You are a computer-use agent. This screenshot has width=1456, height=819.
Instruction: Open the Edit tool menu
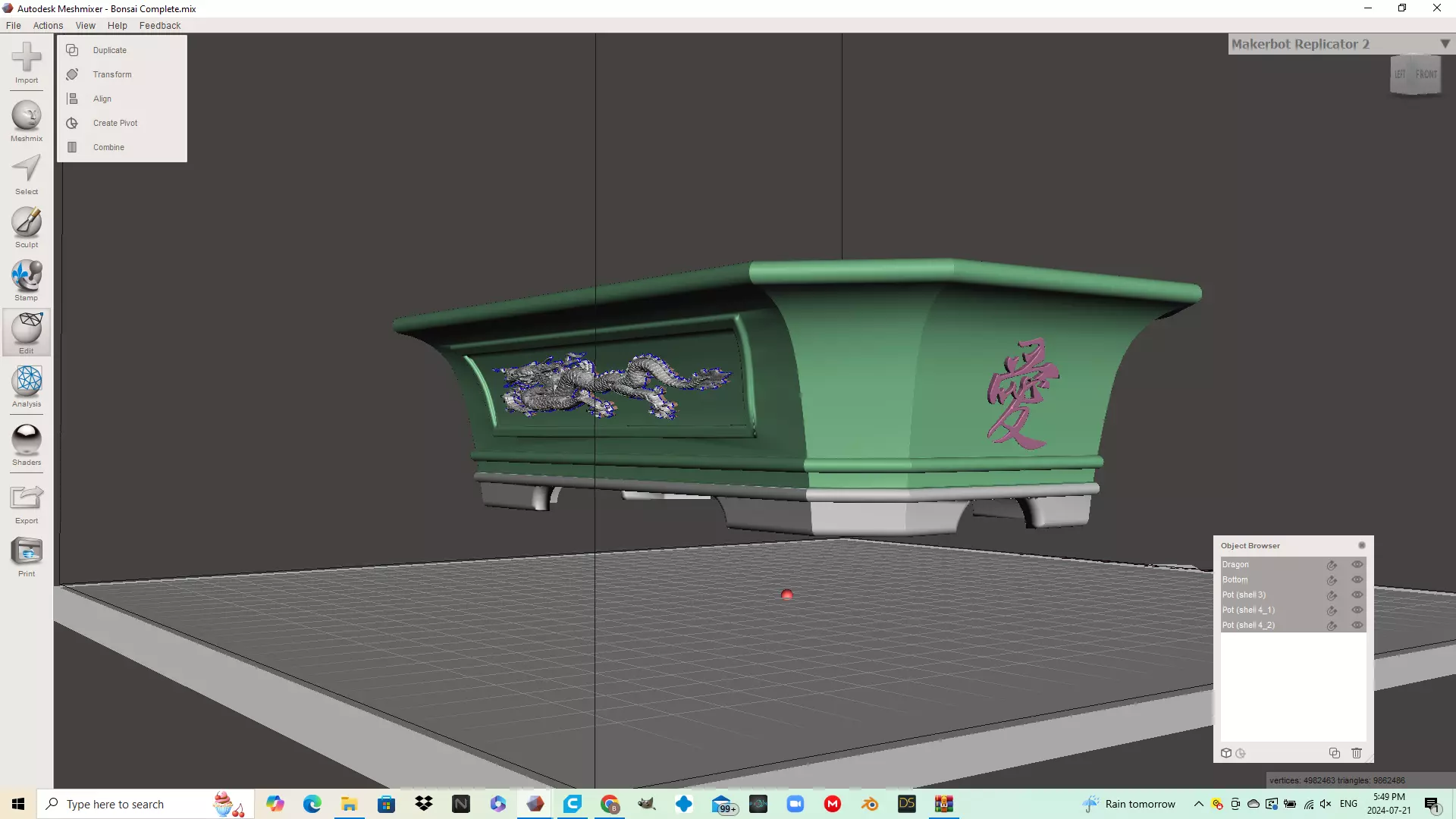coord(27,332)
